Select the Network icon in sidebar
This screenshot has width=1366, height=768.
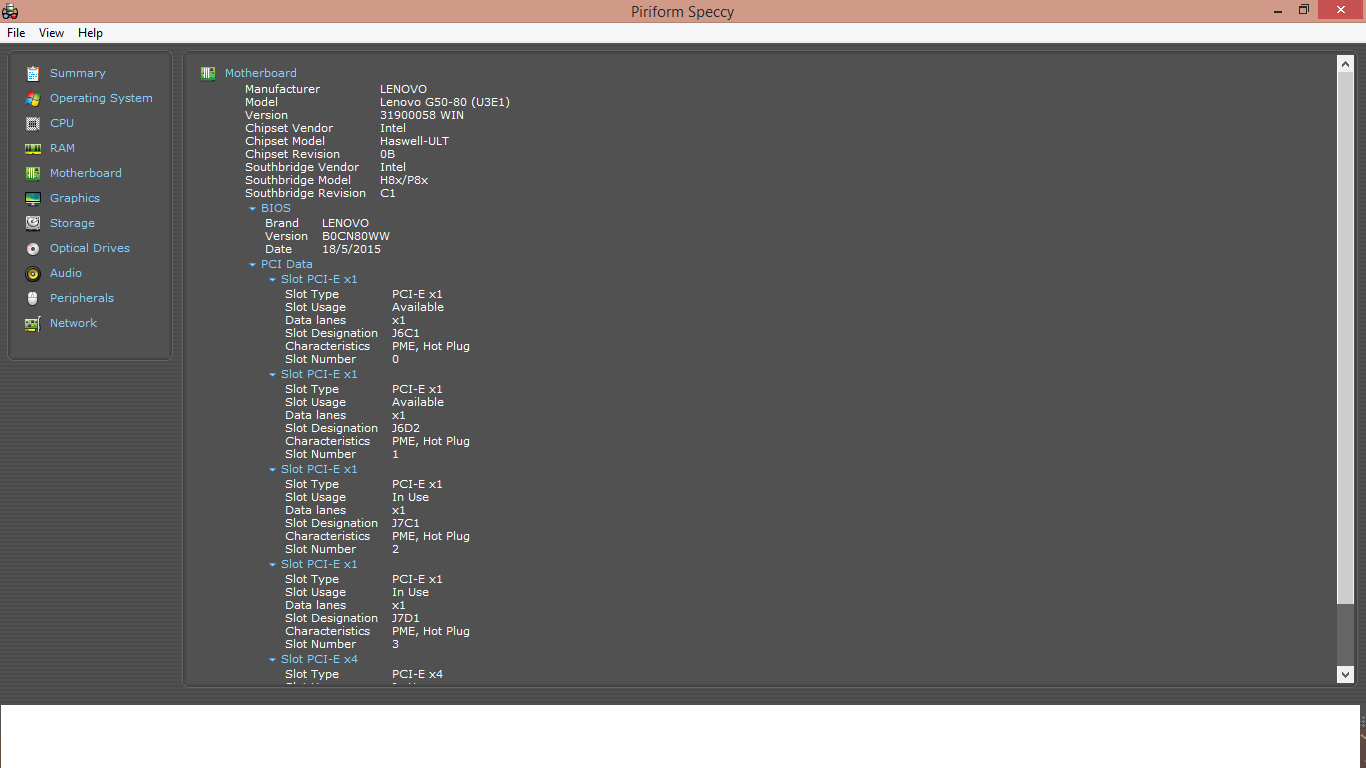33,323
